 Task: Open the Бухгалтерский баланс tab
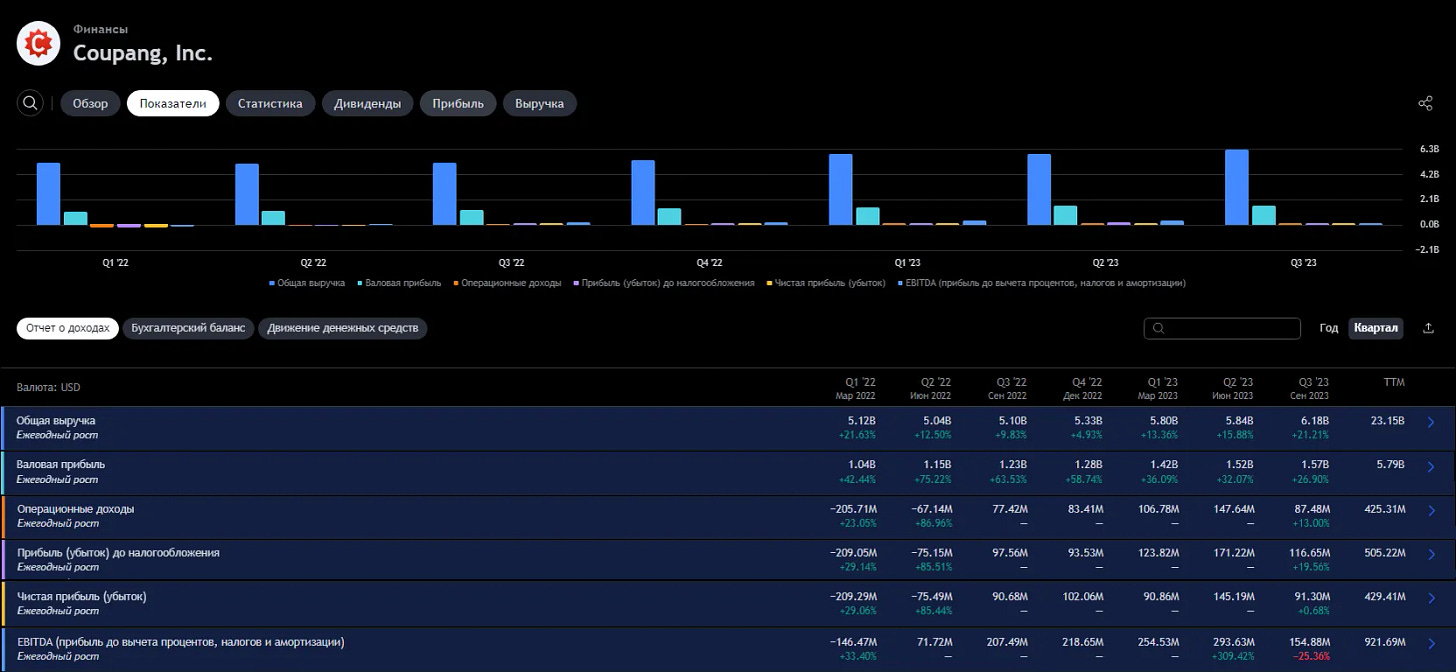[x=188, y=328]
